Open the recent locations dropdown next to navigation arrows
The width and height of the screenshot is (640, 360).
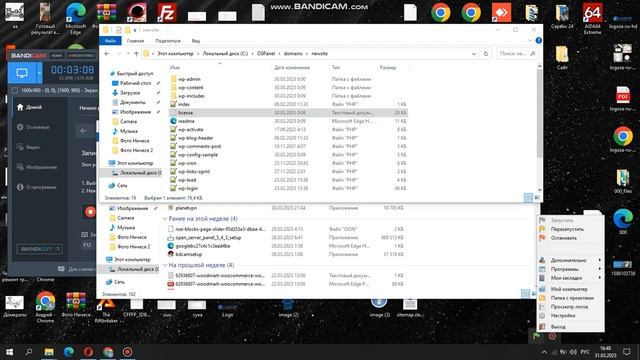[x=128, y=53]
